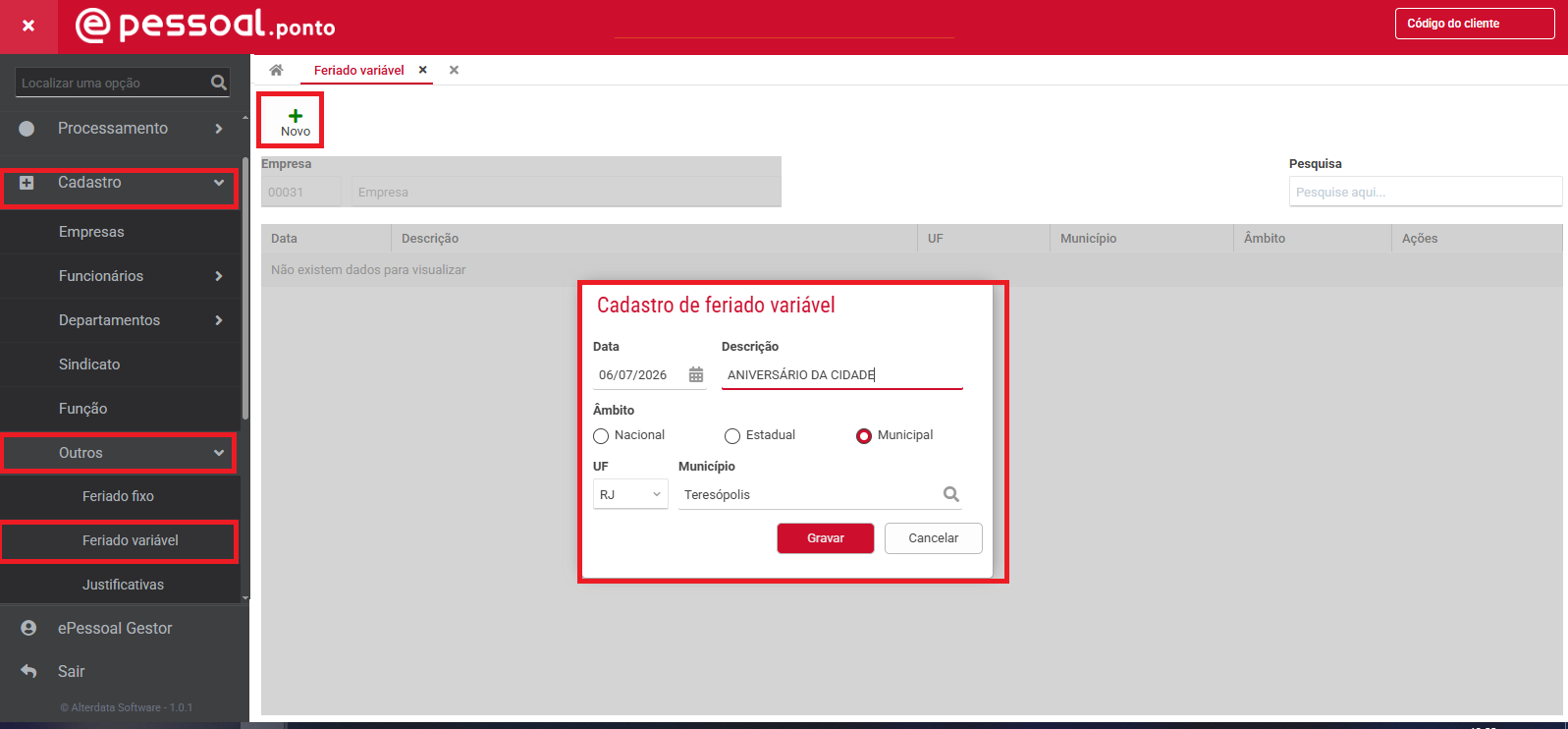
Task: Click the home icon tab
Action: point(276,70)
